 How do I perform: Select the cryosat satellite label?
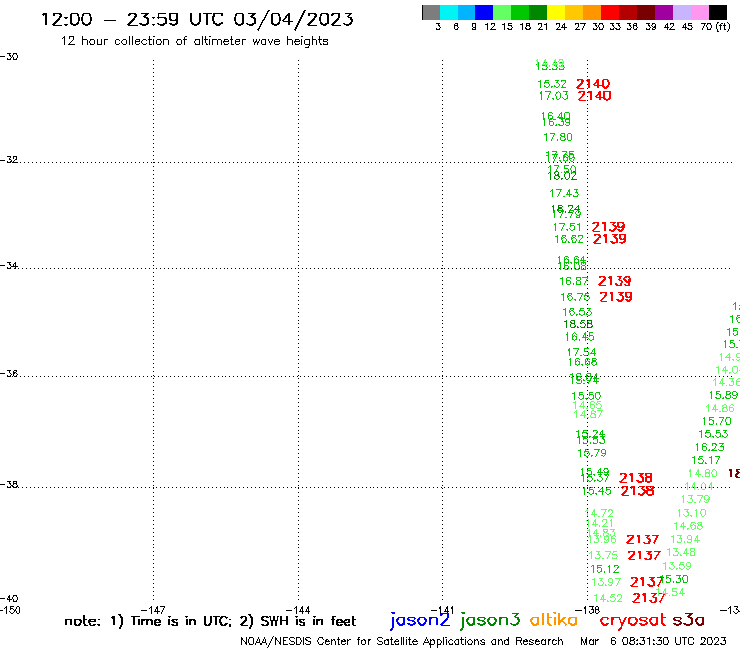[632, 620]
